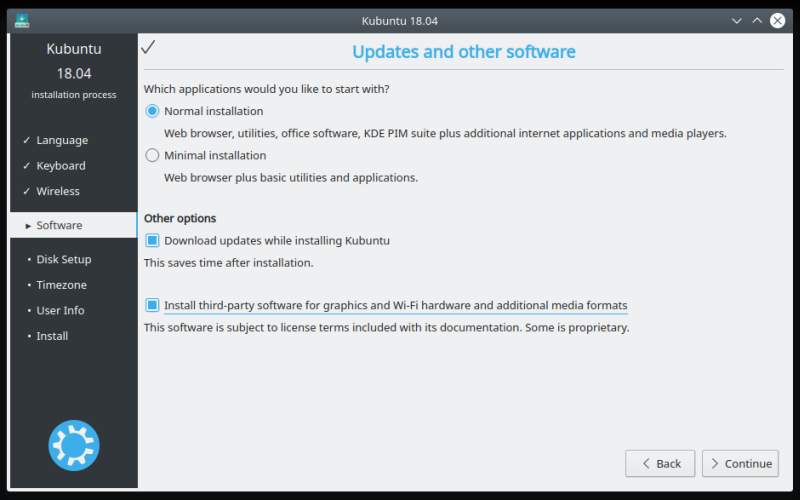Click 'This saves time after installation.' text

229,263
